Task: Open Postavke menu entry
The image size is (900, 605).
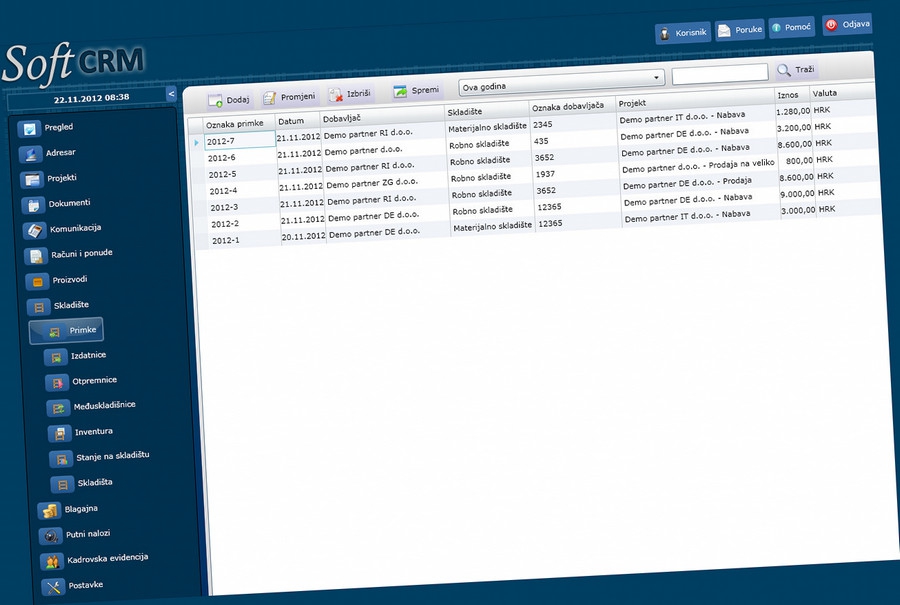Action: coord(86,585)
